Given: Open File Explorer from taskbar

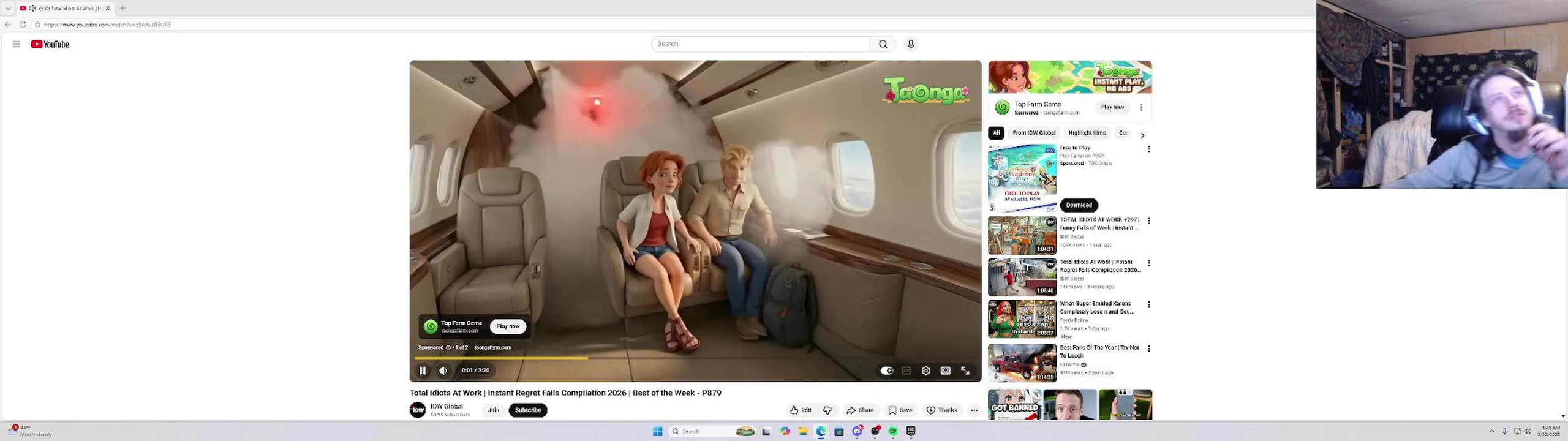Looking at the screenshot, I should 803,431.
